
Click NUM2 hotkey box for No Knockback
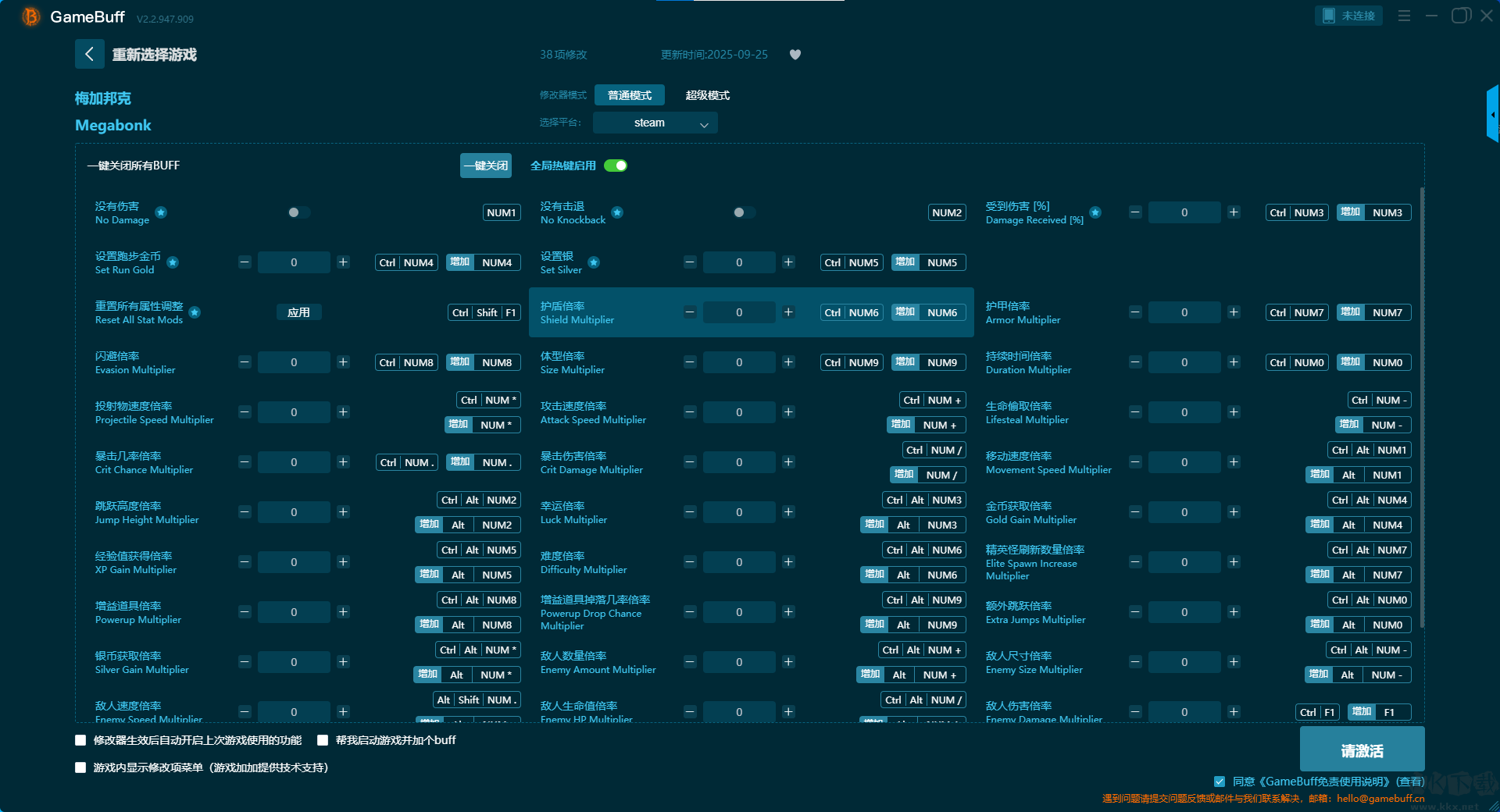click(x=947, y=212)
